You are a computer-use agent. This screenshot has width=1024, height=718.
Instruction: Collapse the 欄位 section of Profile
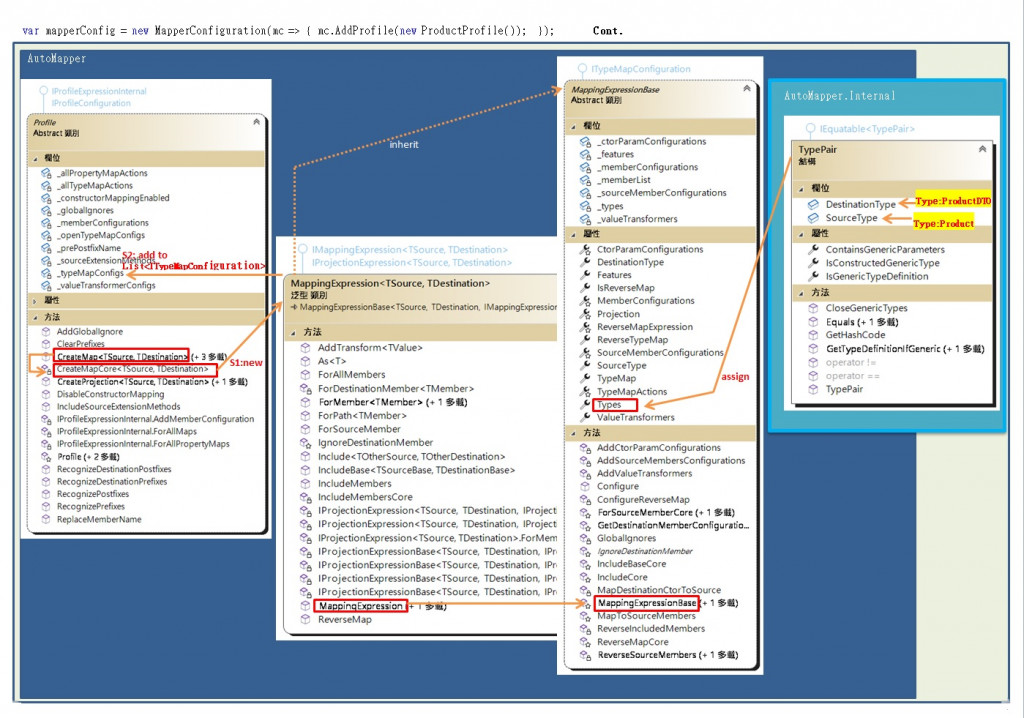pyautogui.click(x=35, y=159)
